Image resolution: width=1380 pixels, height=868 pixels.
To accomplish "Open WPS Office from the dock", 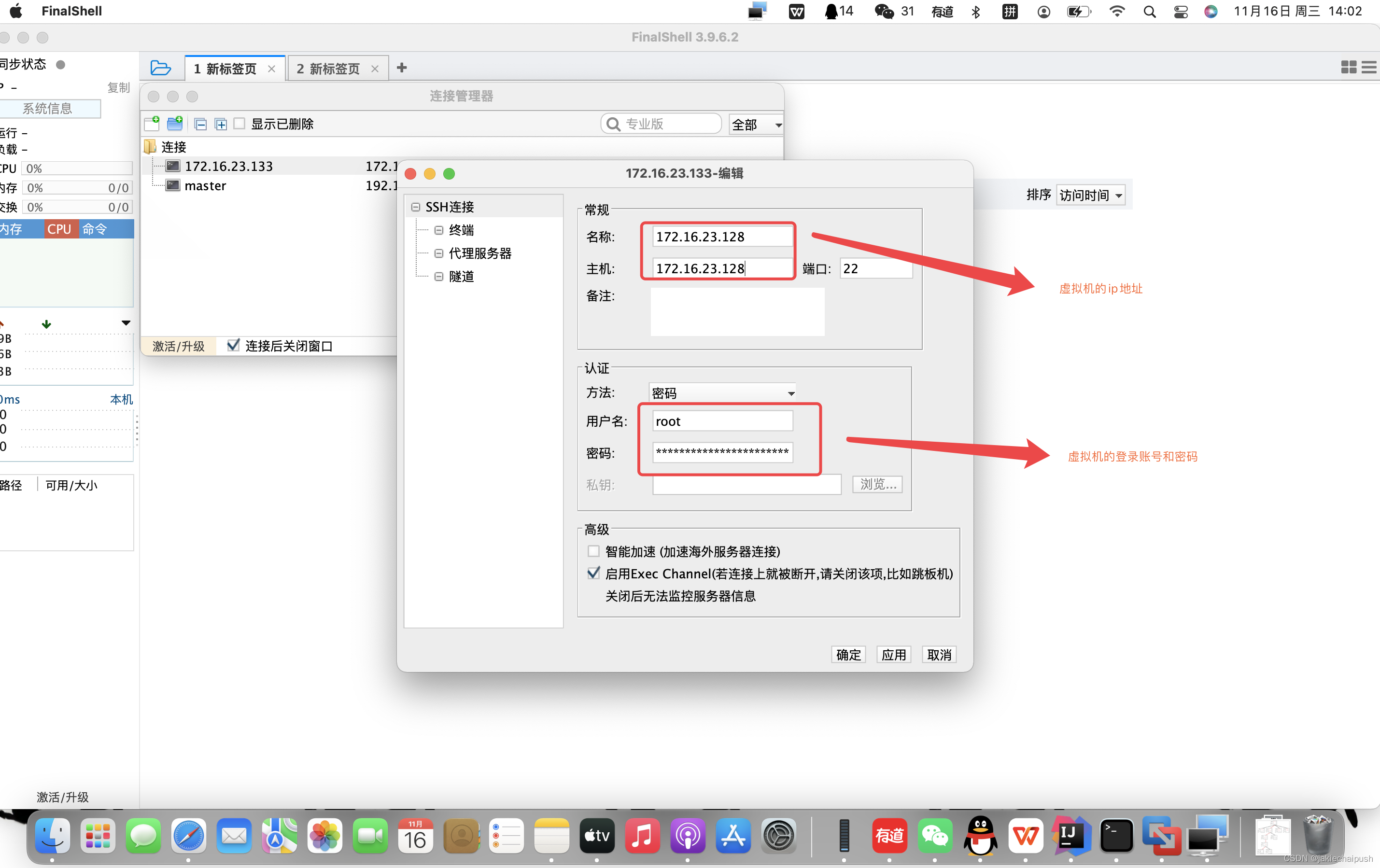I will (x=1025, y=836).
